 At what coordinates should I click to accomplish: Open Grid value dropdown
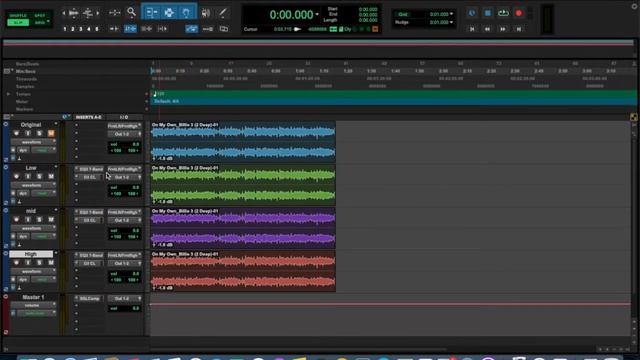(451, 14)
